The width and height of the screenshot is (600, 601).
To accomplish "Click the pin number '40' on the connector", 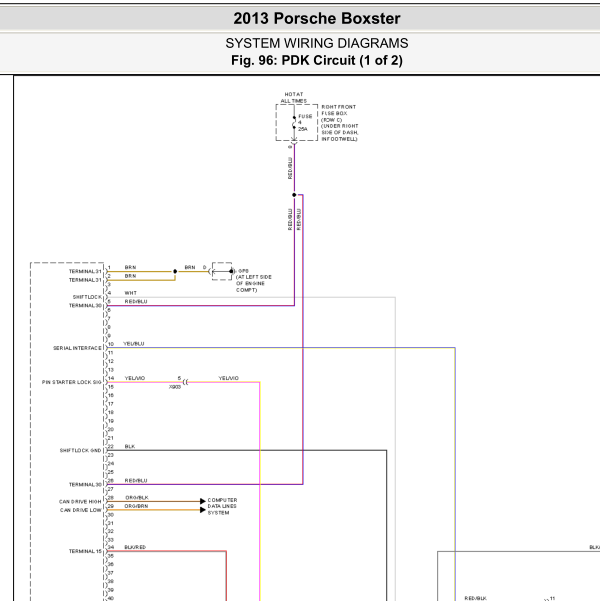I will pos(110,598).
